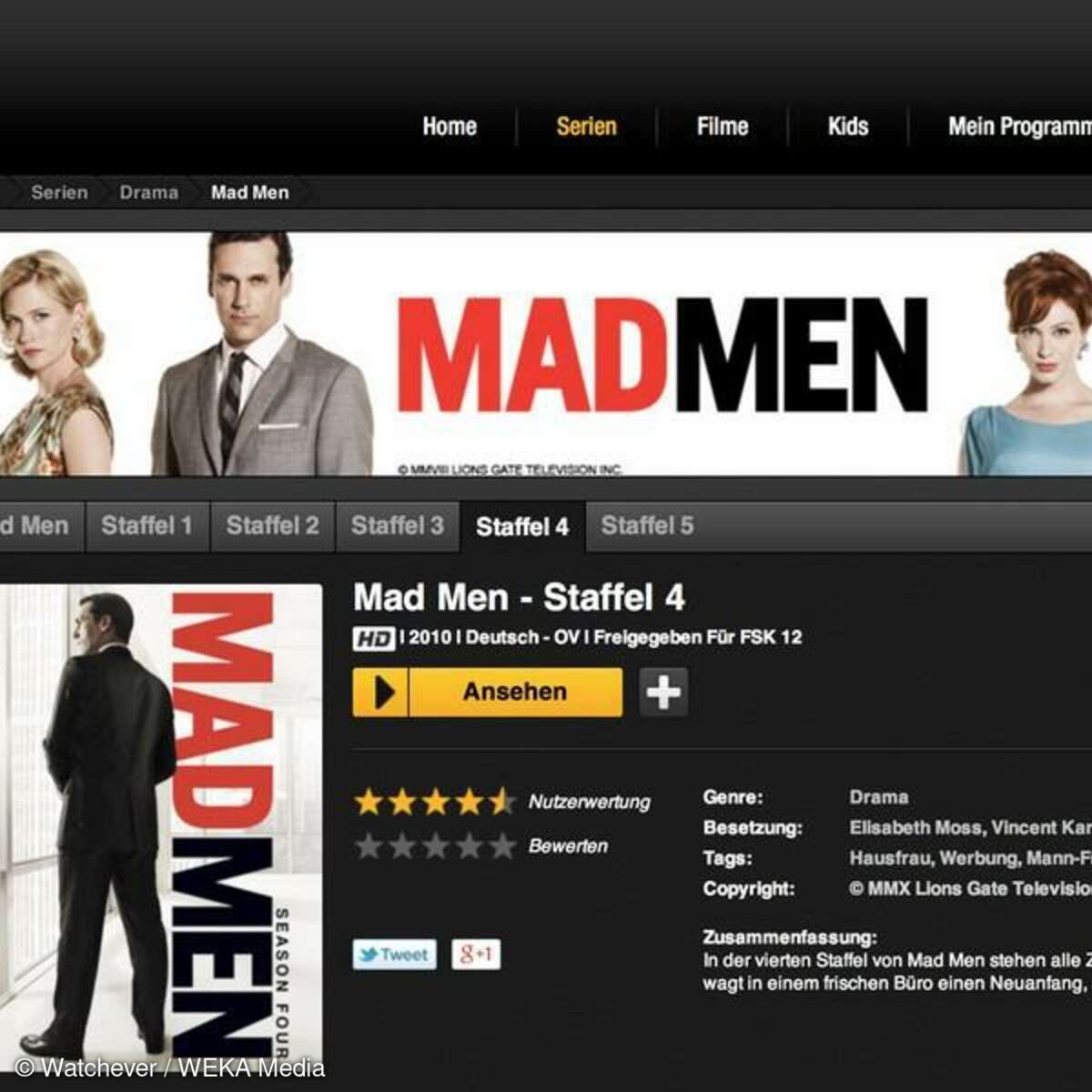Viewport: 1092px width, 1092px height.
Task: Click the play arrow on Ansehen button
Action: coord(381,693)
